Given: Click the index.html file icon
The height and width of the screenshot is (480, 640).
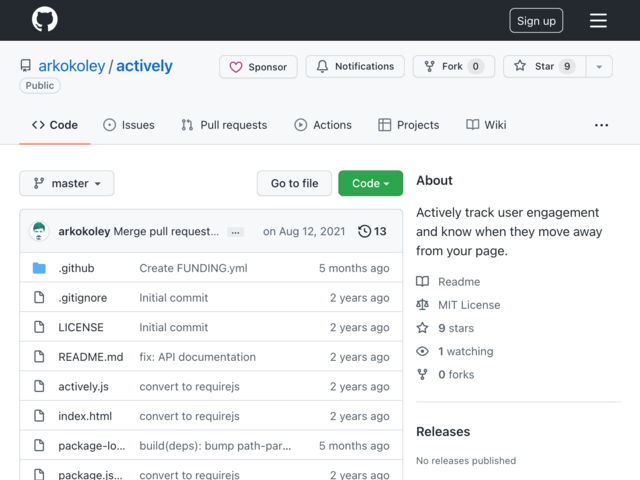Looking at the screenshot, I should 39,416.
